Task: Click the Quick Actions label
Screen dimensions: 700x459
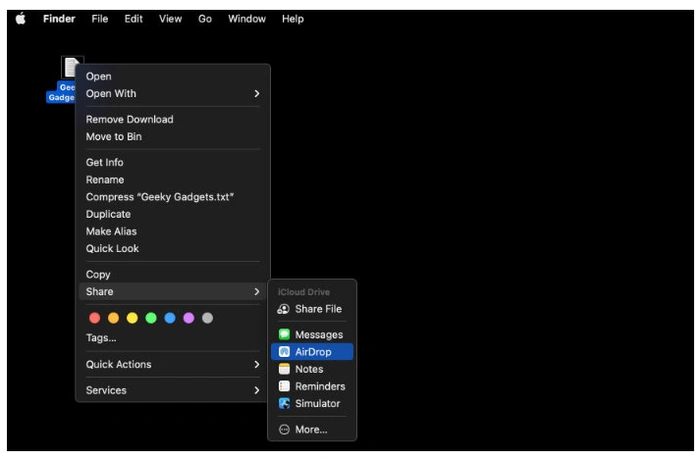Action: tap(119, 364)
